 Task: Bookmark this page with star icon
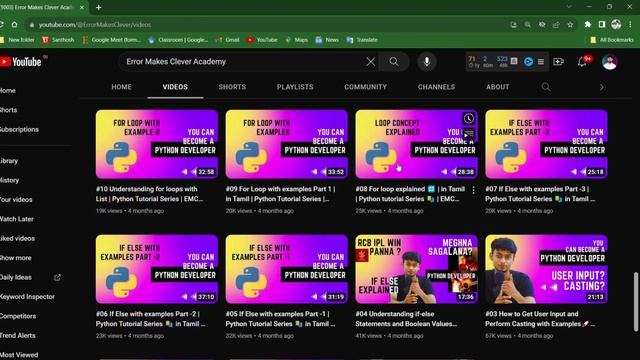pos(570,24)
